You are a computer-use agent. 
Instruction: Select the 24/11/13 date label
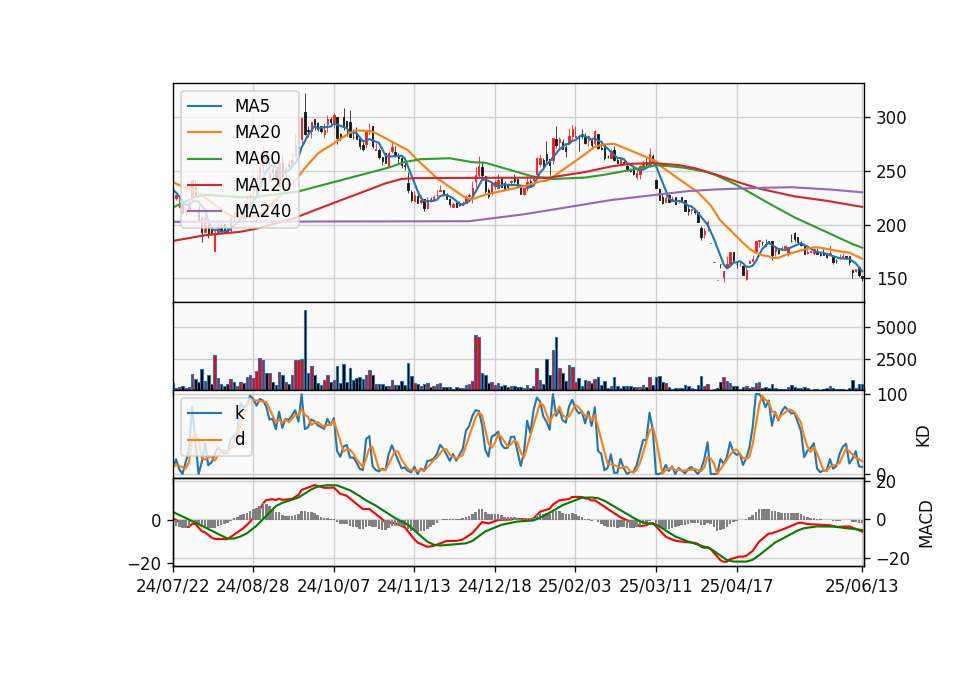414,586
